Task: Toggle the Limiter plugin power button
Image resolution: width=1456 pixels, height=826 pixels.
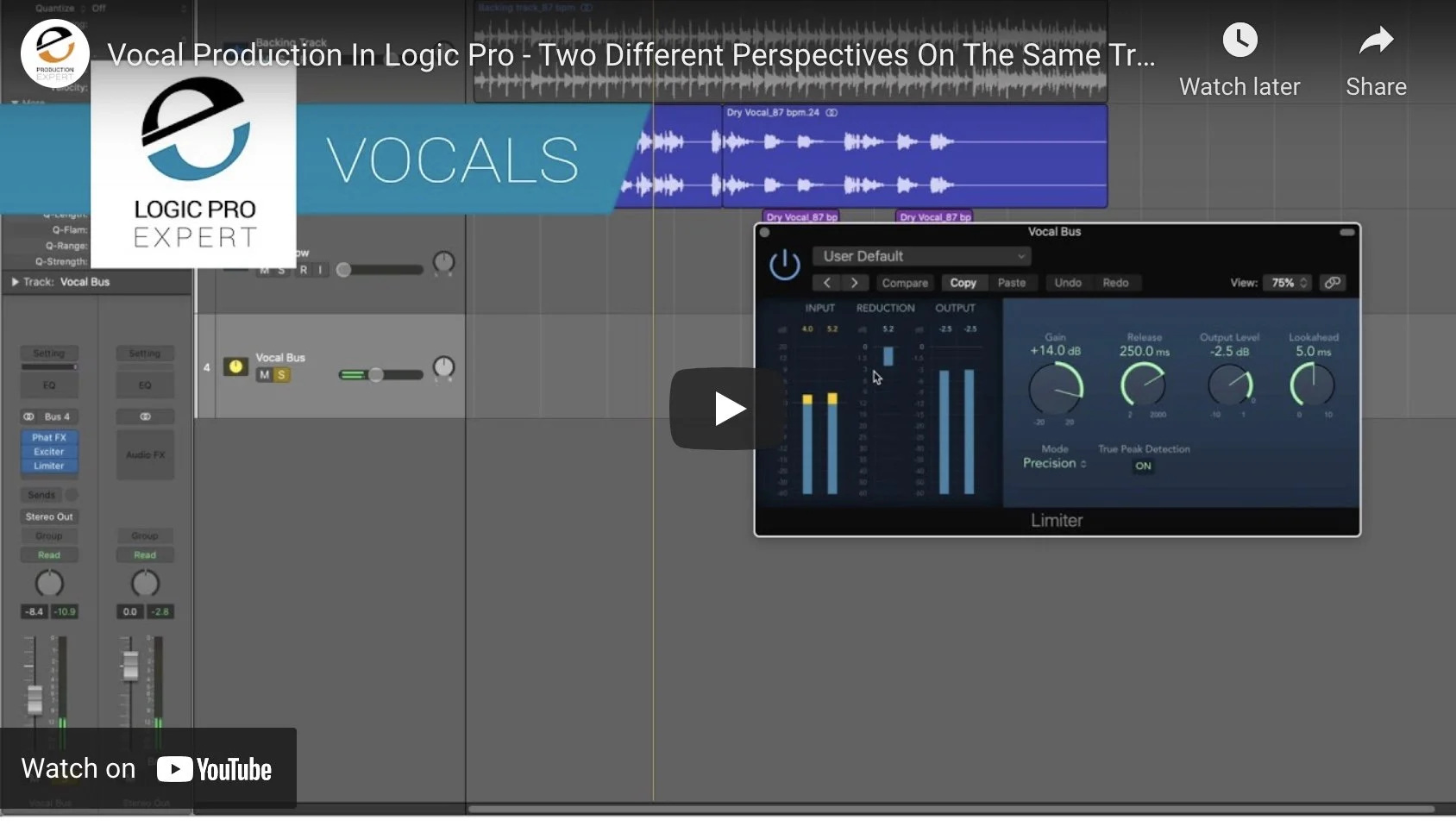Action: [785, 265]
